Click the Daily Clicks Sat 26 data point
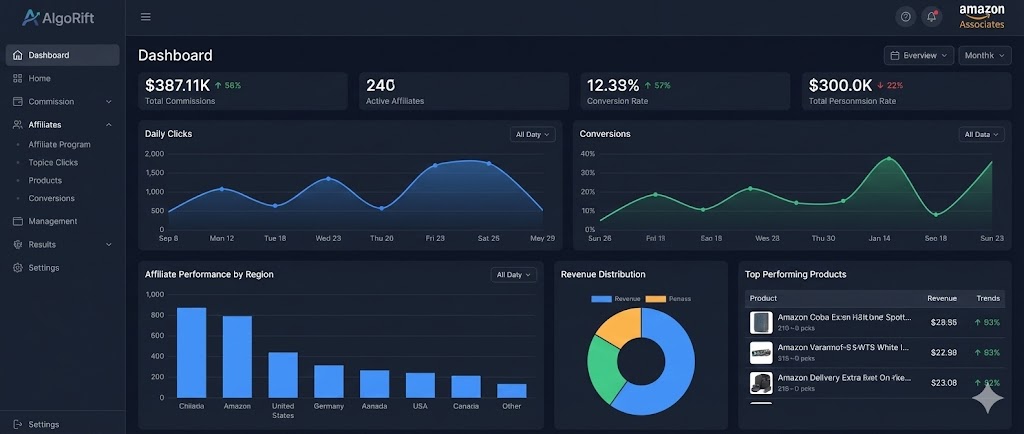 [x=488, y=163]
